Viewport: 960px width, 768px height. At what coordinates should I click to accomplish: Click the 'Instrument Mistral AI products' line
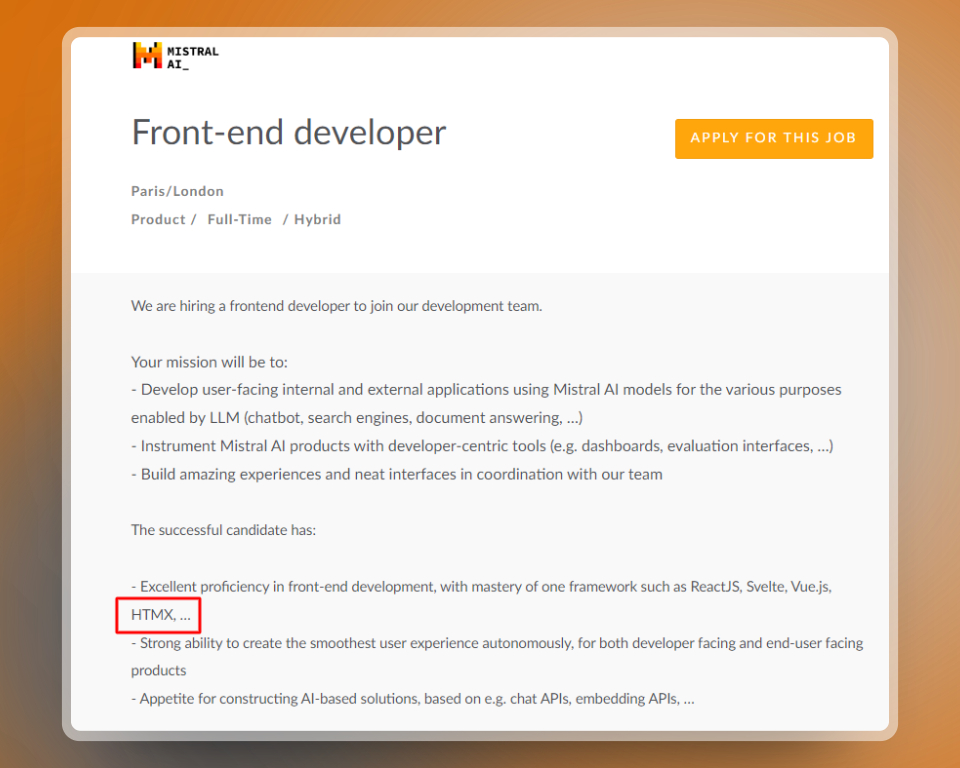[482, 446]
